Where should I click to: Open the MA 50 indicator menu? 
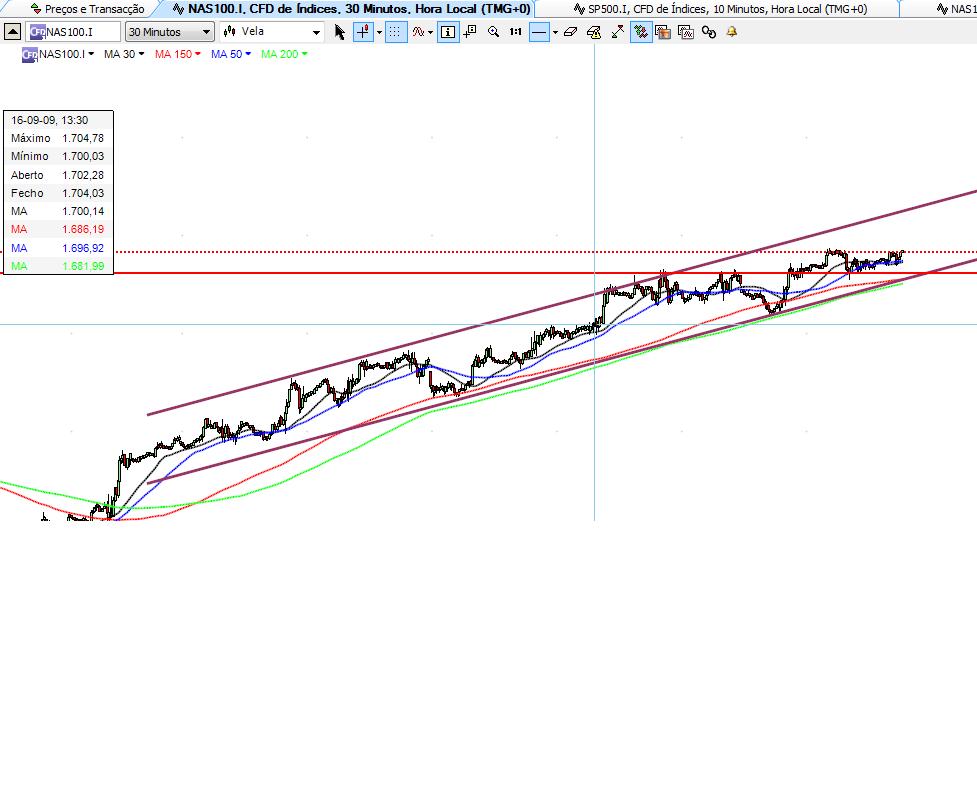231,54
